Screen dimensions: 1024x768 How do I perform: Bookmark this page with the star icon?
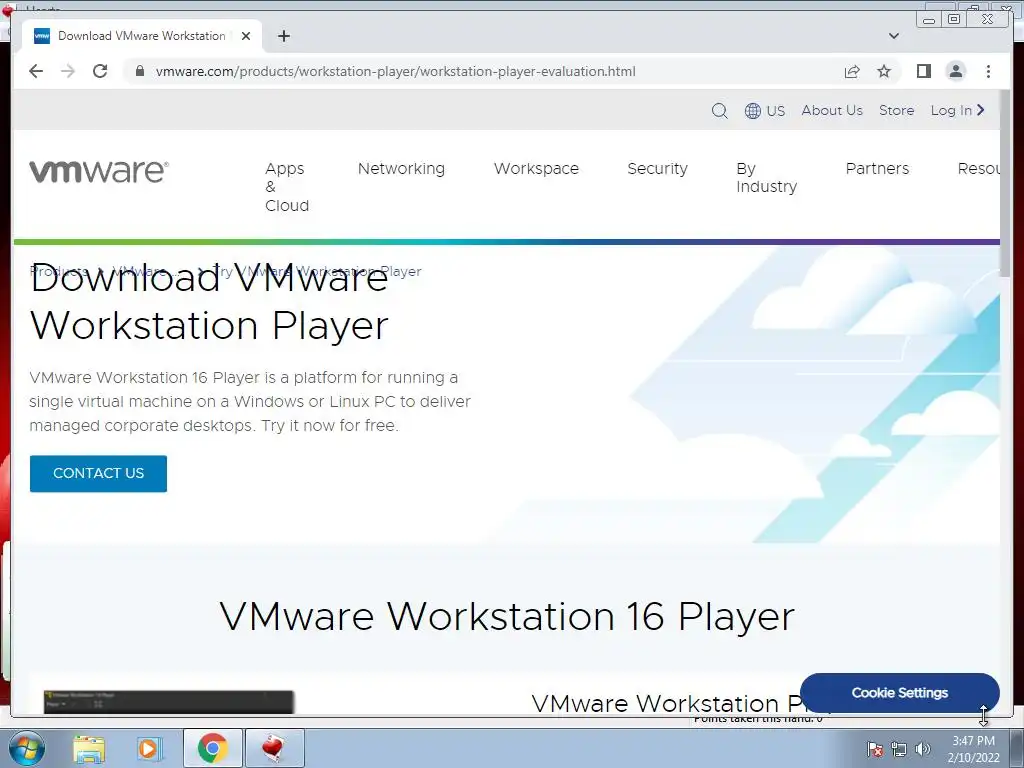click(884, 71)
